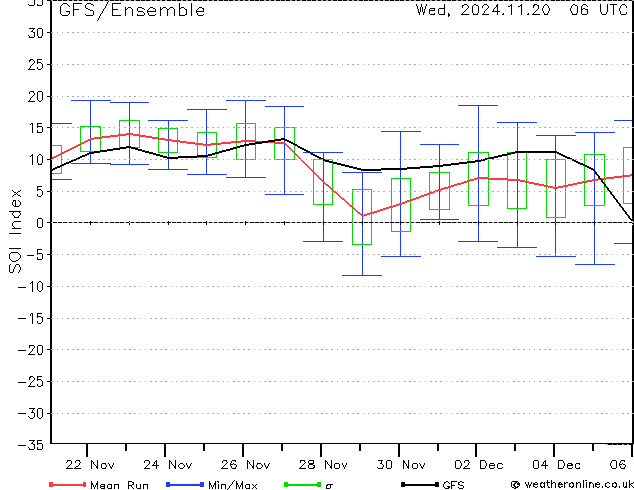Click the 'SOI Index' y-axis title
Viewport: 634px width, 490px height.
click(x=15, y=231)
